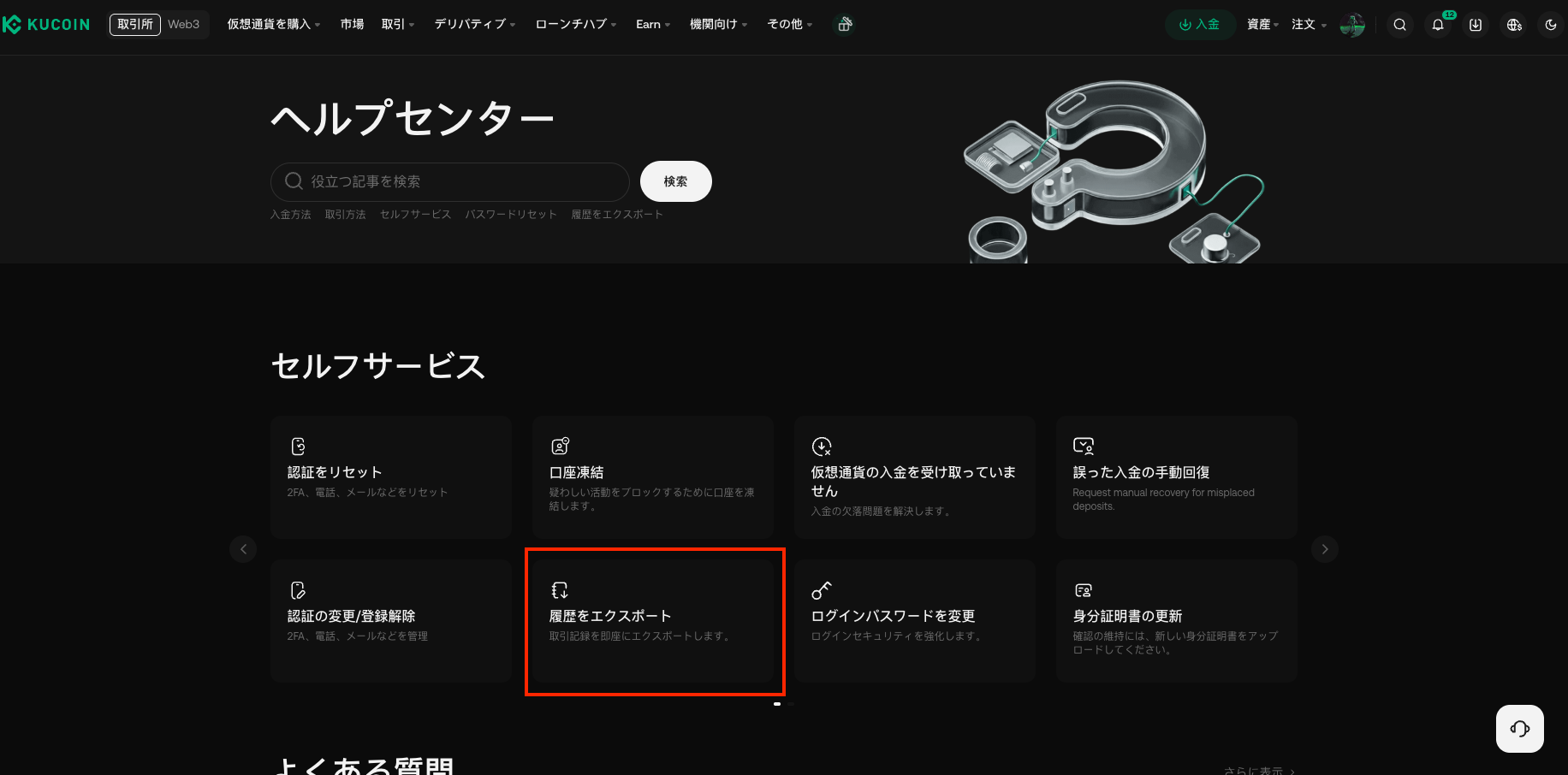
Task: Open the app download icon
Action: [x=1476, y=25]
